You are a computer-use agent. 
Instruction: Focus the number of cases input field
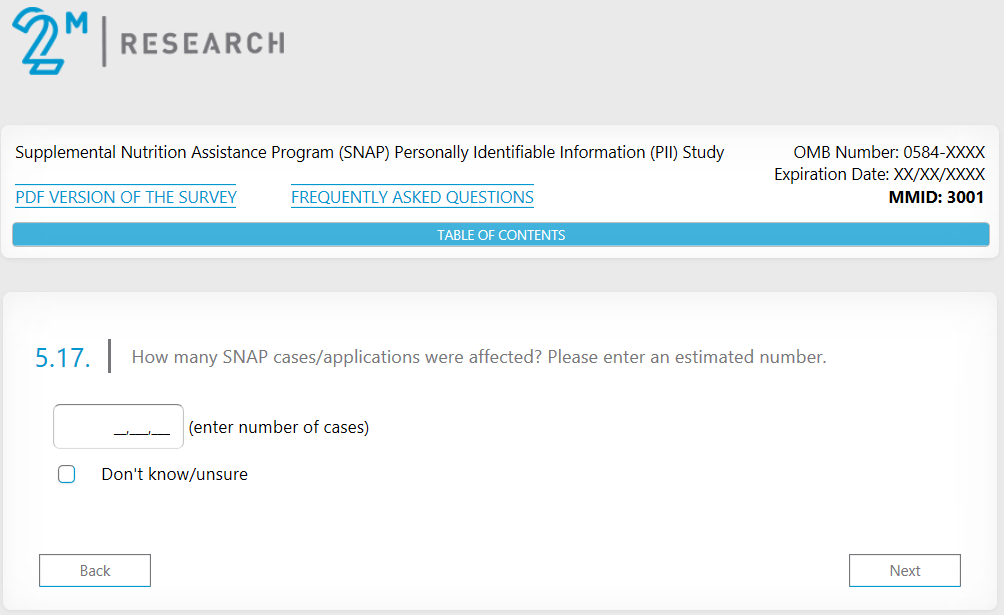pyautogui.click(x=118, y=427)
